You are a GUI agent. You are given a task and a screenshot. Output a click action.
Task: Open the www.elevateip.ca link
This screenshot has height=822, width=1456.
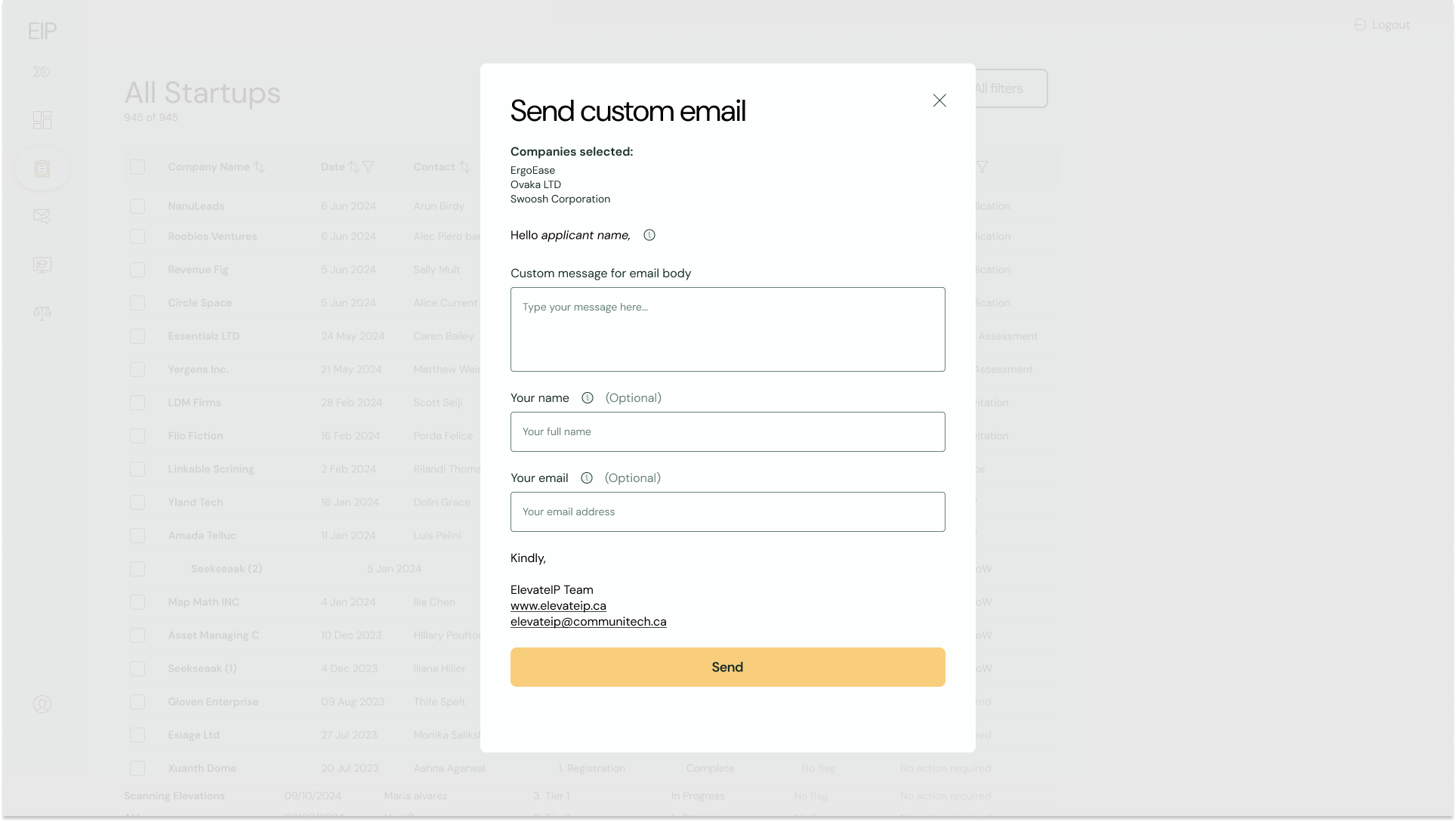(558, 606)
